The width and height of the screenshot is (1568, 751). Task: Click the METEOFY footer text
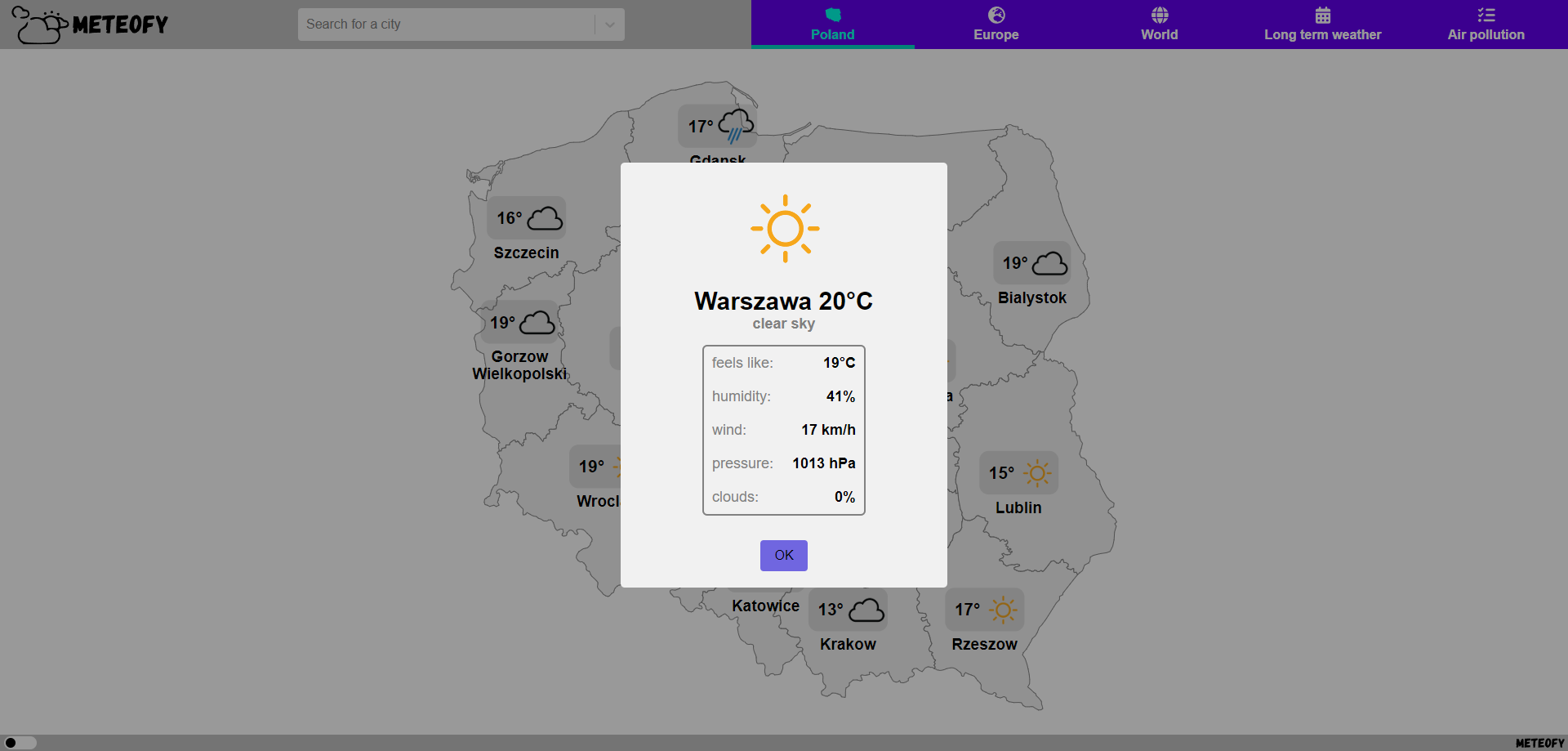pos(1539,743)
